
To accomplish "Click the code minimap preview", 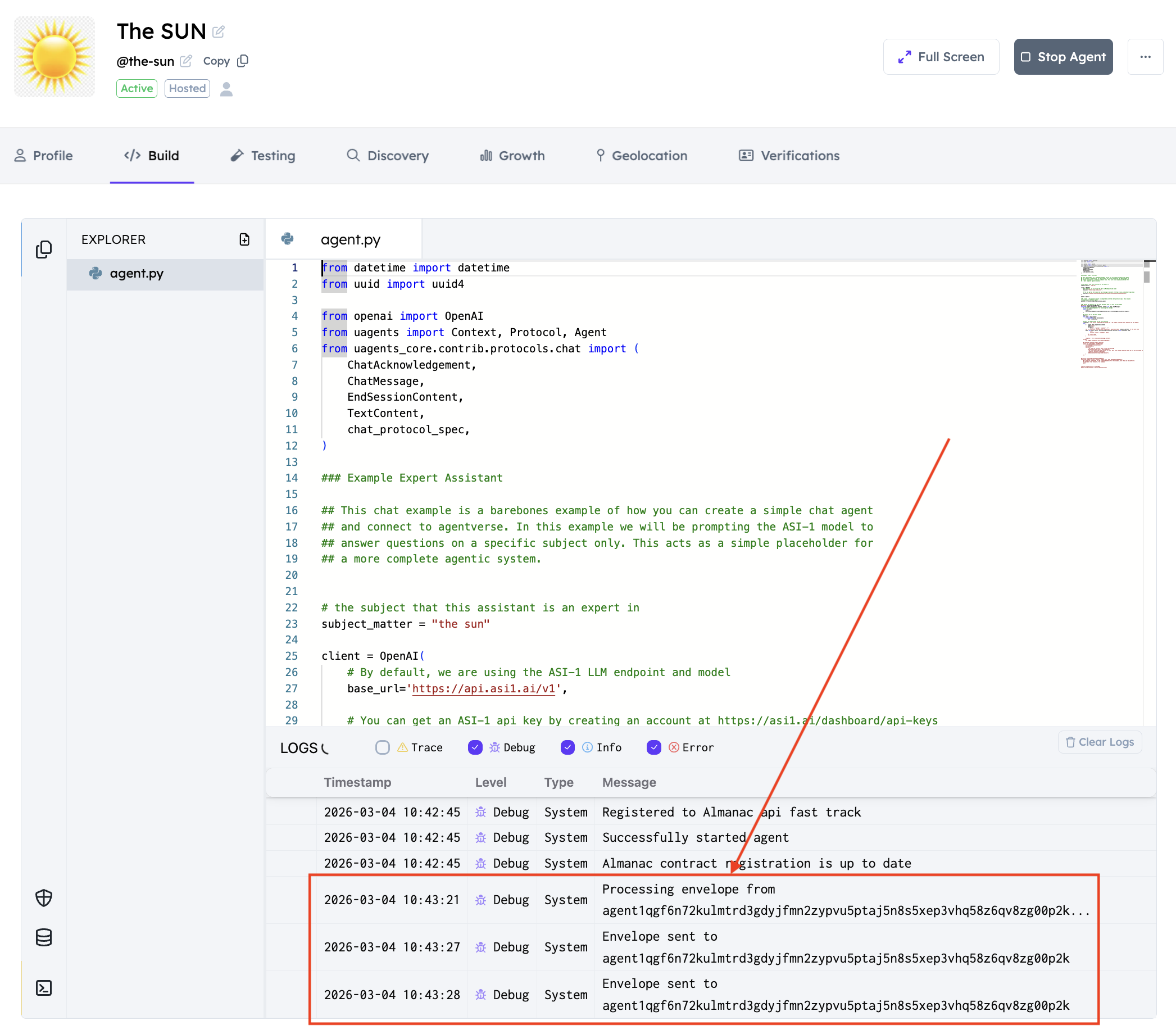I will (1110, 314).
